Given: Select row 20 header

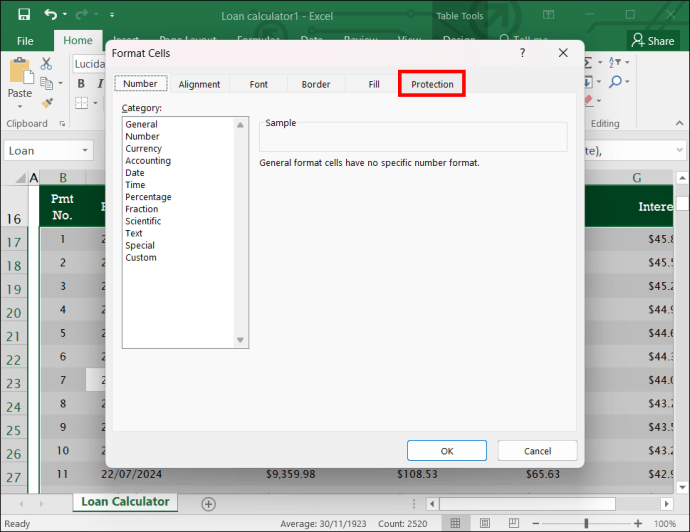Looking at the screenshot, I should coord(14,313).
